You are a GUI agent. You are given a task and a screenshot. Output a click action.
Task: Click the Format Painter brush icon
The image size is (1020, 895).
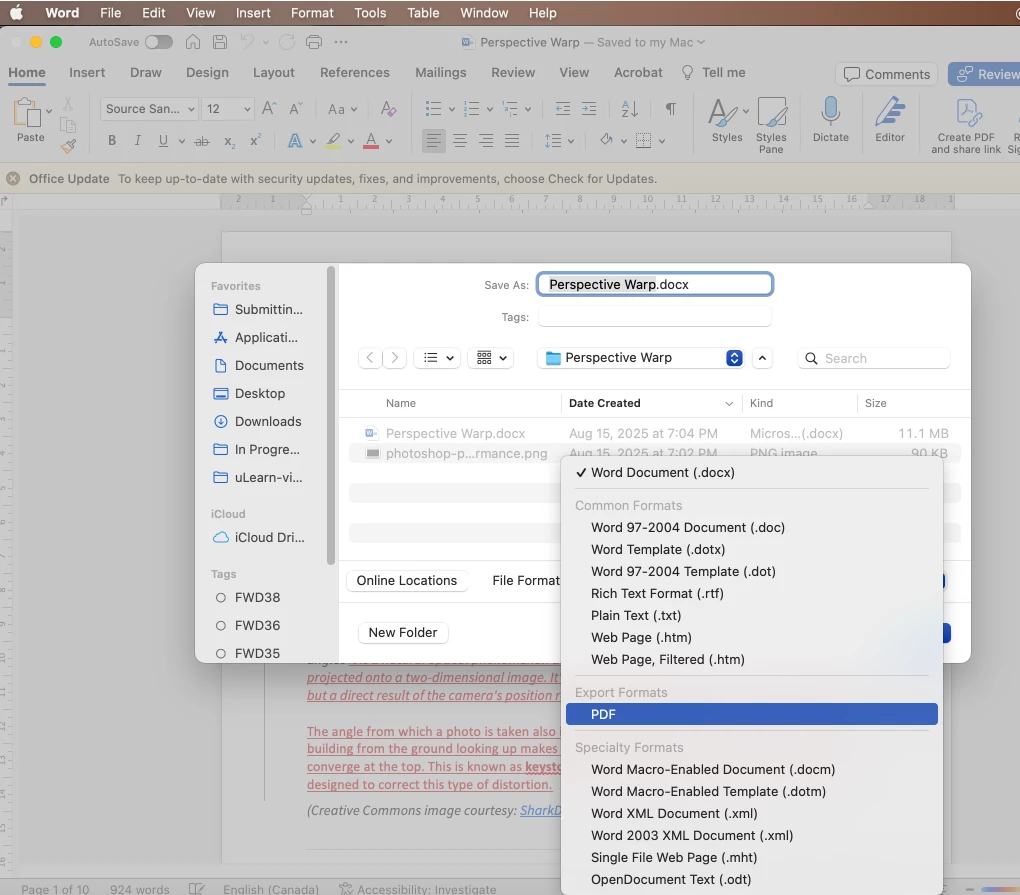coord(68,147)
